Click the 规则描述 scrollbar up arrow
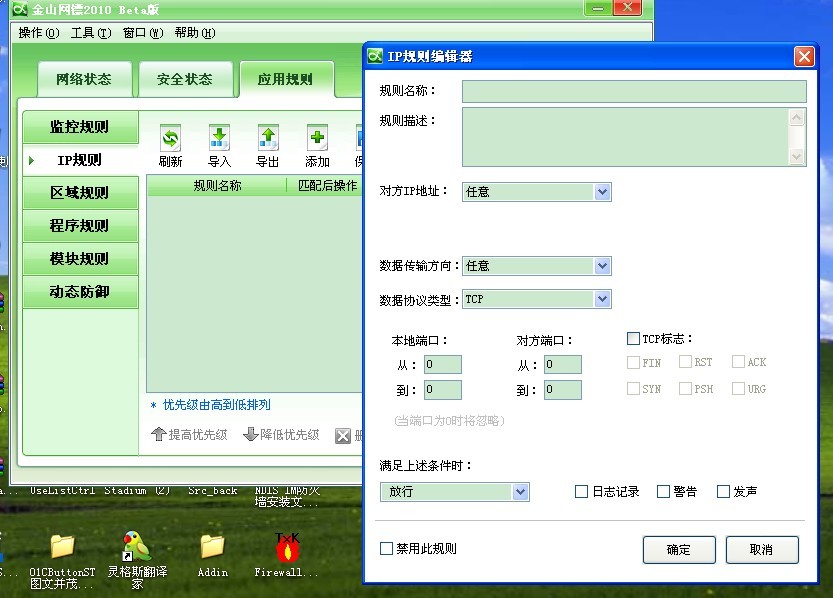Screen dimensions: 833x598 [x=796, y=117]
